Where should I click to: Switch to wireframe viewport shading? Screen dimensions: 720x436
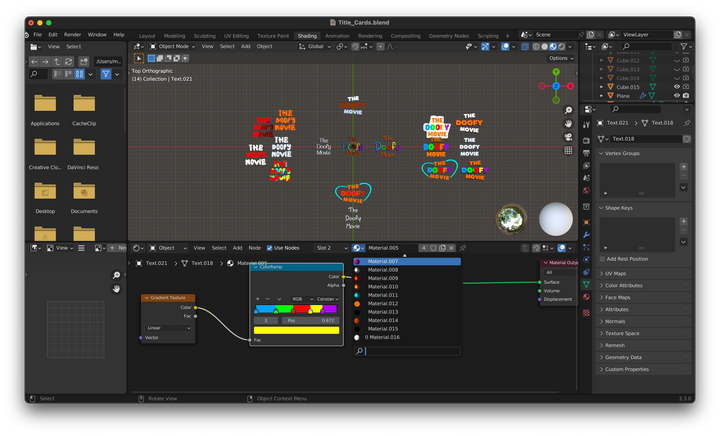pos(536,46)
